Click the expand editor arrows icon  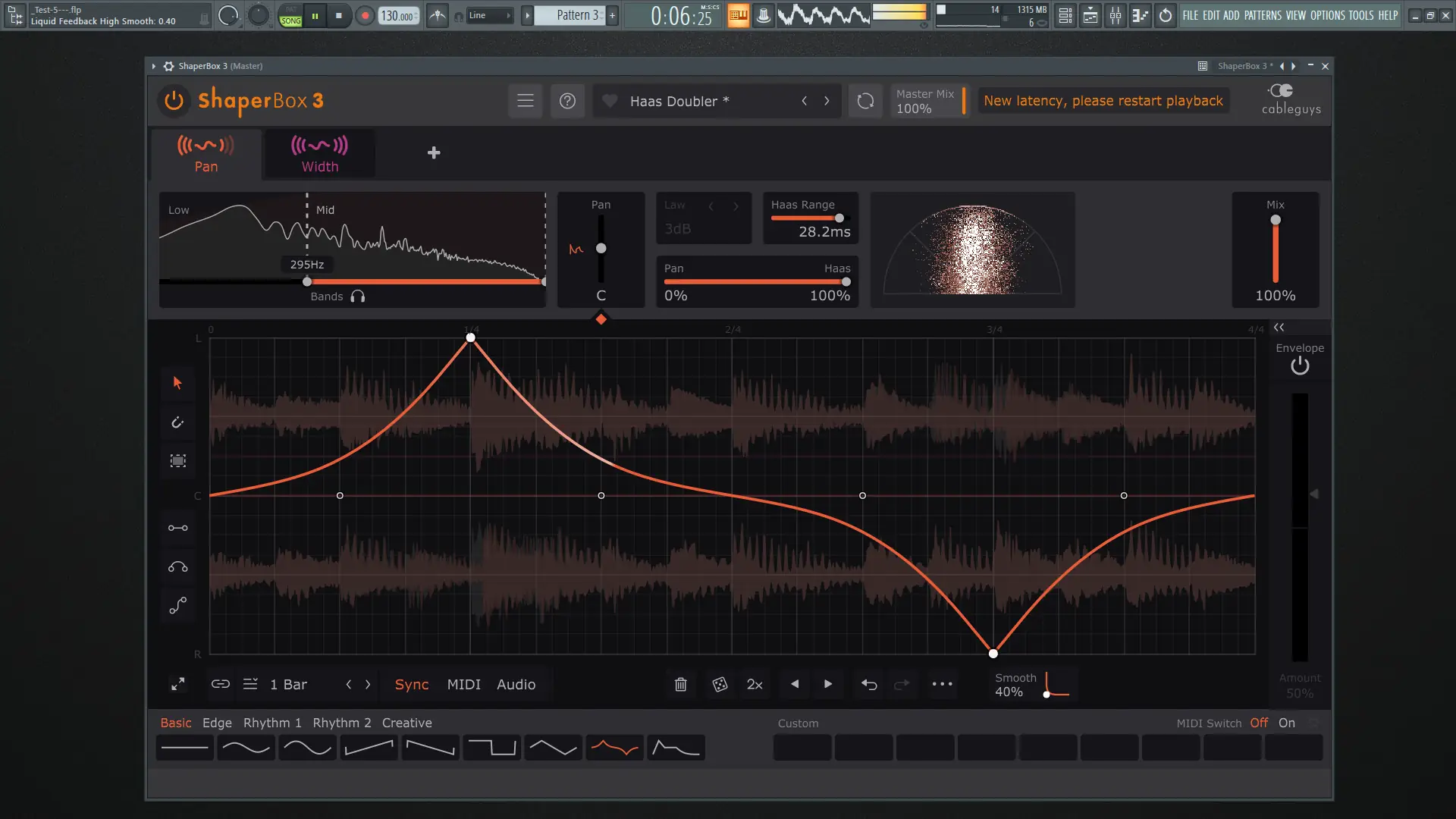pos(177,684)
